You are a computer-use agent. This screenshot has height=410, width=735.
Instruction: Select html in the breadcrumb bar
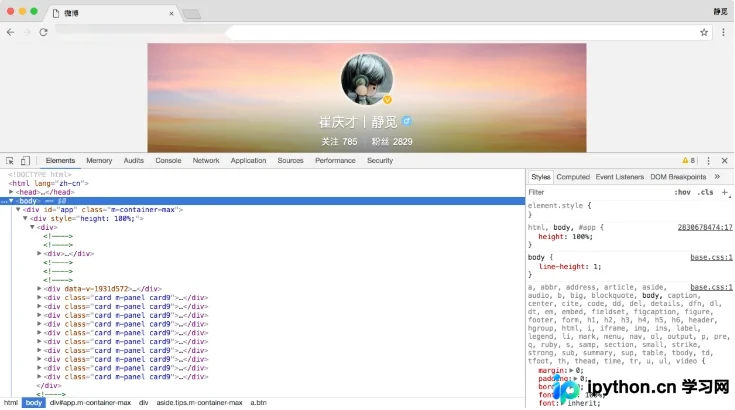point(11,403)
